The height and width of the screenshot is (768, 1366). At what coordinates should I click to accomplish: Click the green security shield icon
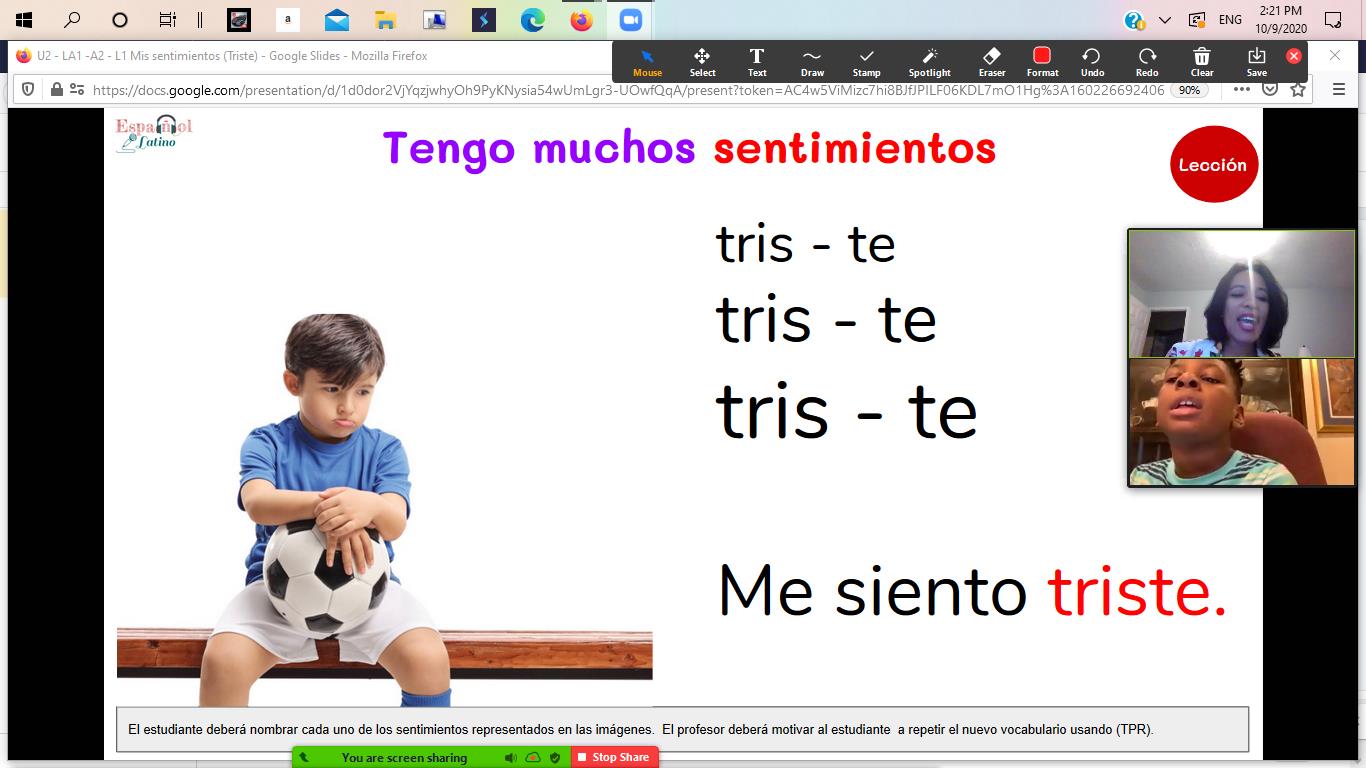pos(555,758)
